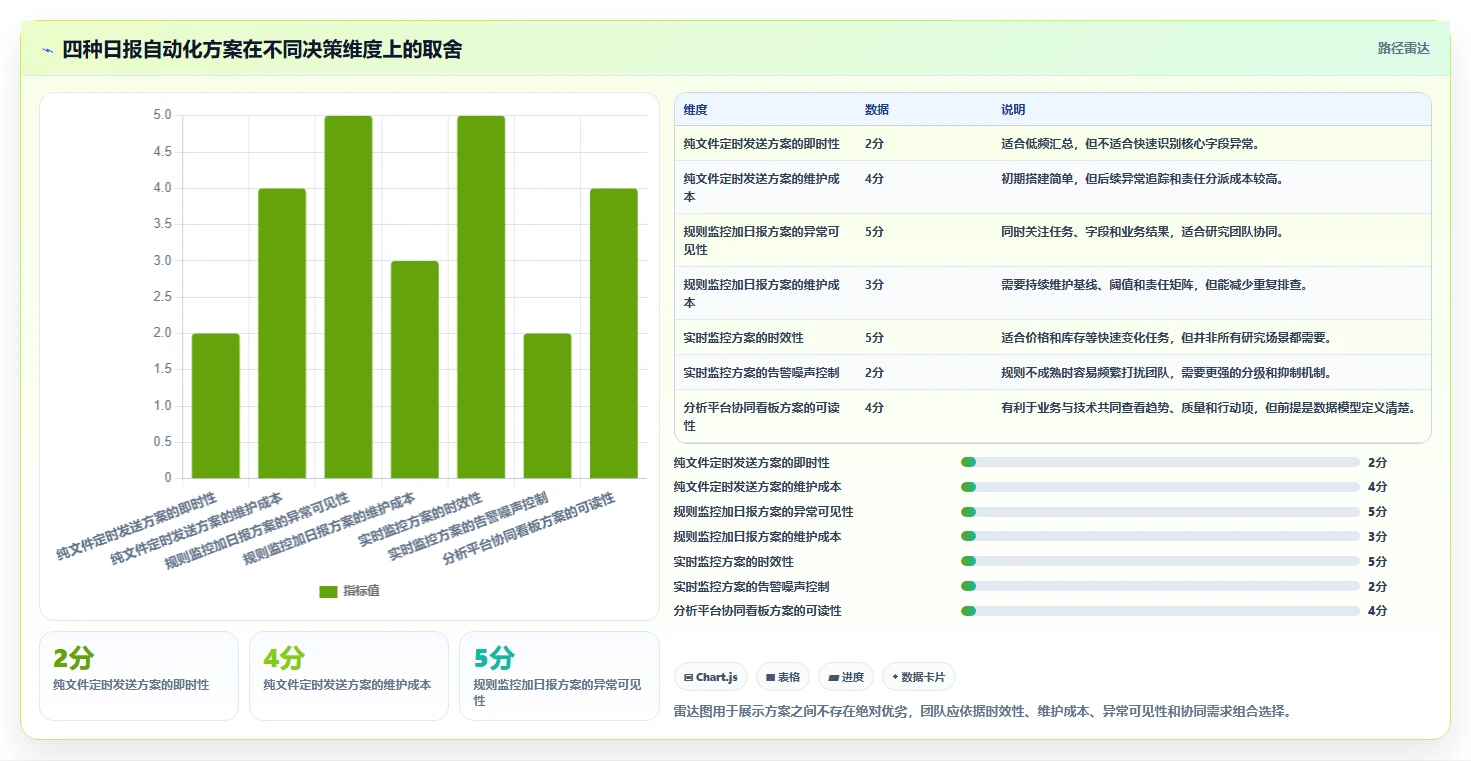Viewport: 1471px width, 761px height.
Task: Click the 4分 value ending the 分析平台协同看板方案的可读性 progress row
Action: tap(1378, 611)
